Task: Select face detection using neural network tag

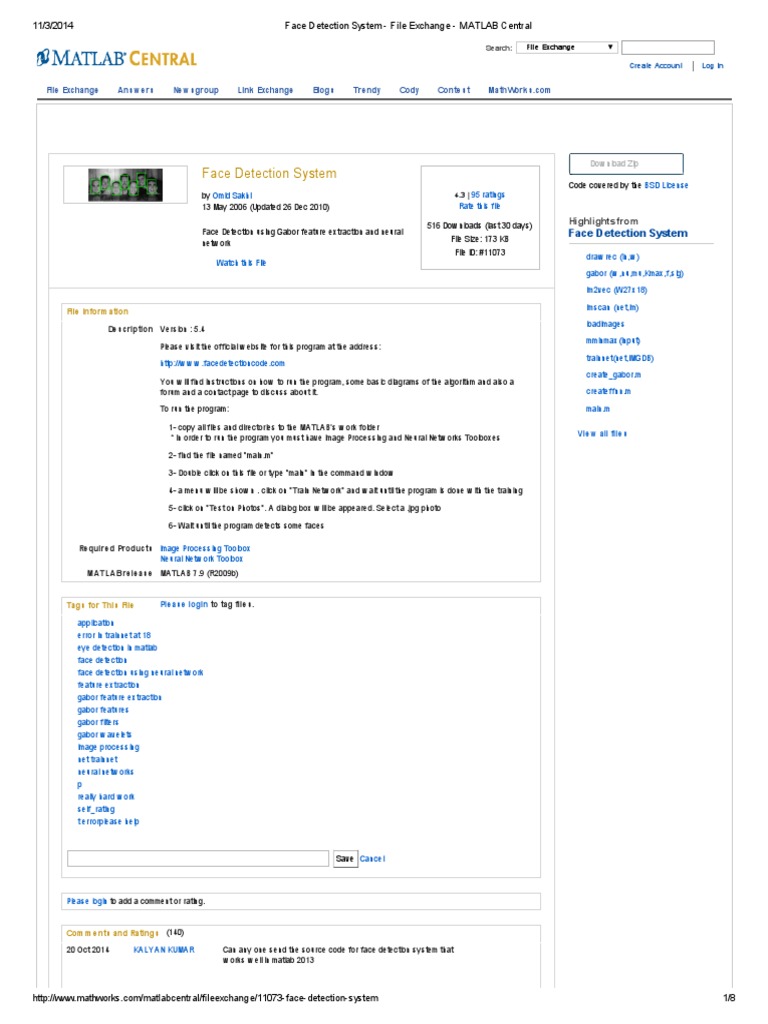Action: pos(140,673)
